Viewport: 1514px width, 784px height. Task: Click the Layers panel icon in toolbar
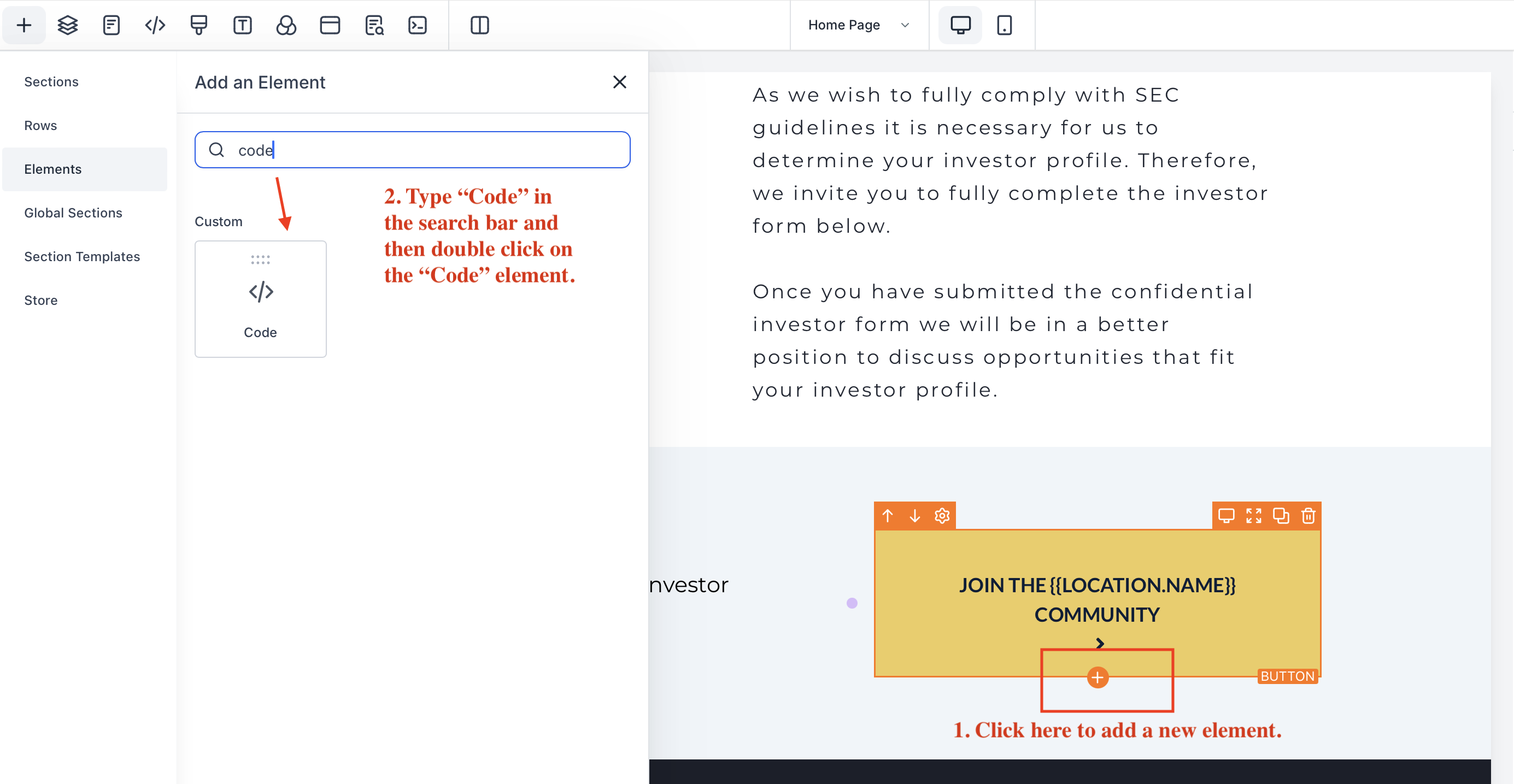coord(68,24)
